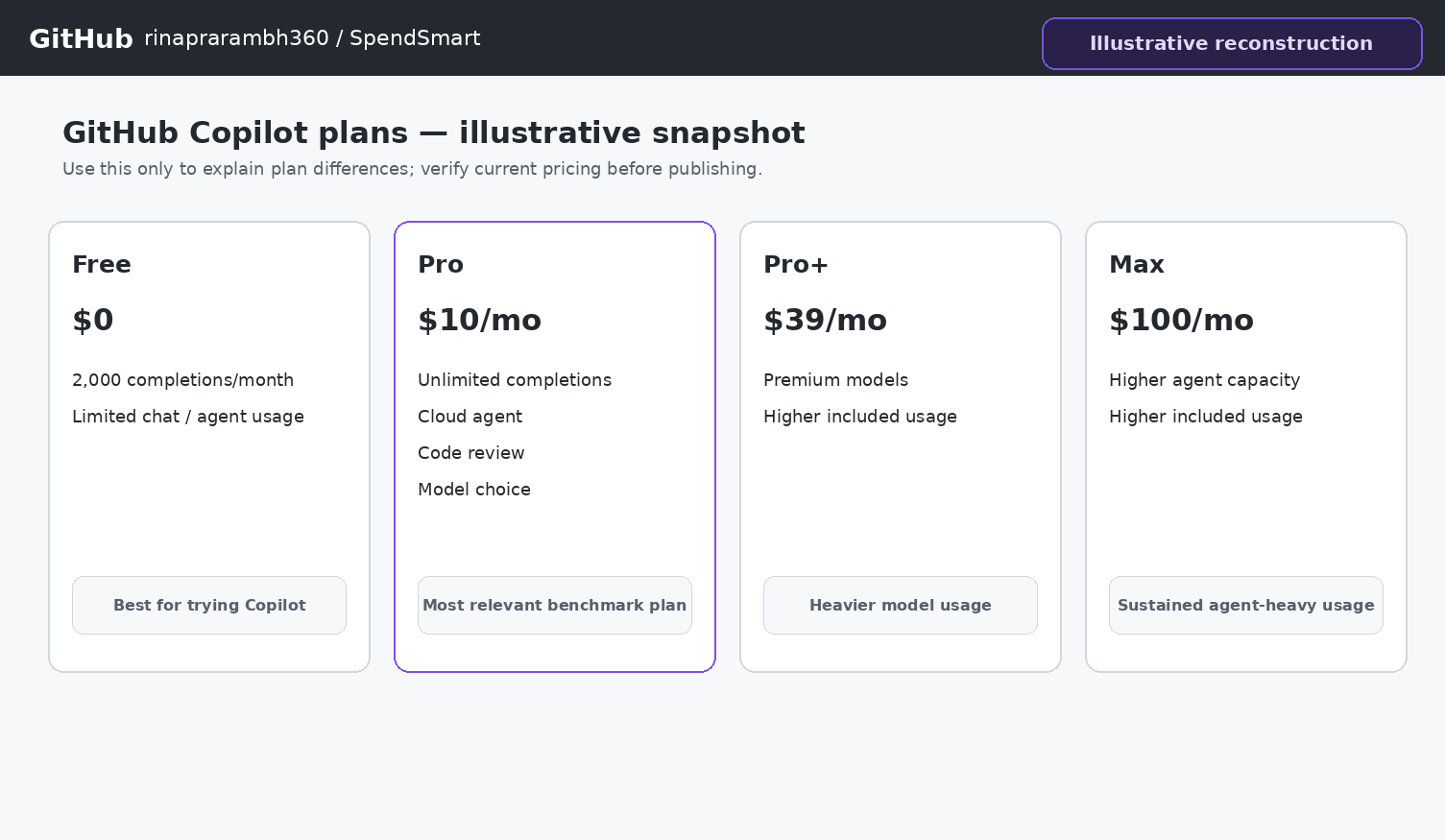Click Higher included usage in Pro+ card

(x=860, y=417)
